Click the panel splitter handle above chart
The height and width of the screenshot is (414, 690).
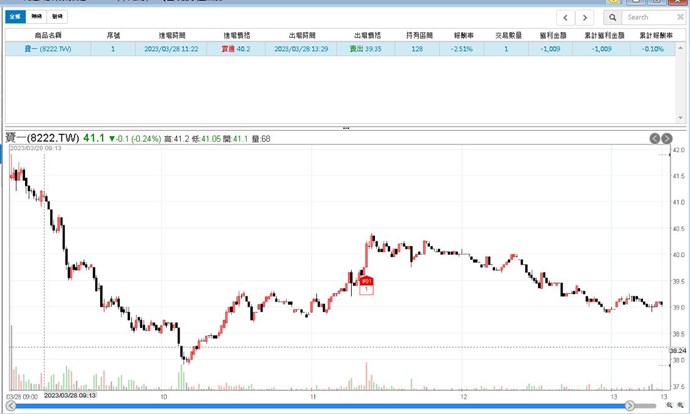[345, 128]
